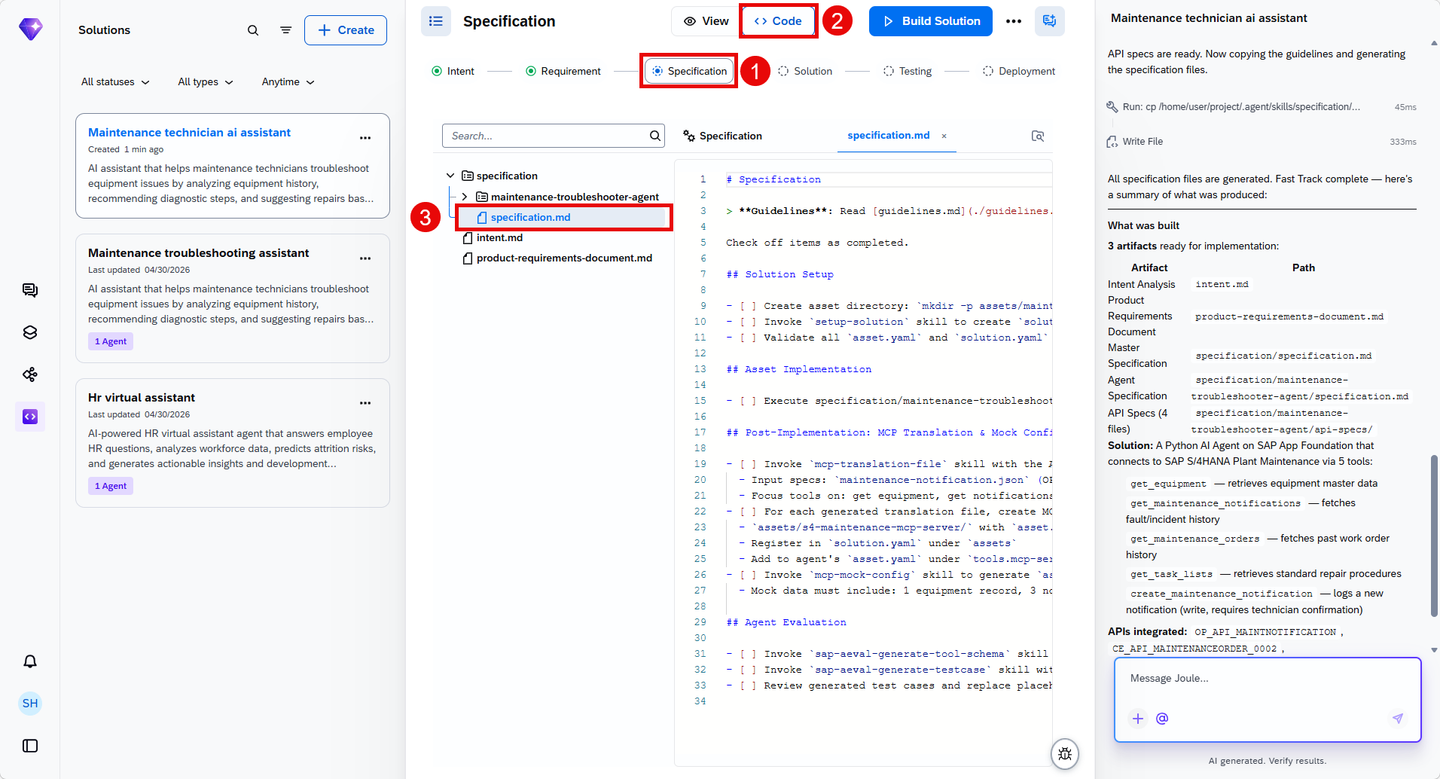Click the bug debug icon at editor bottom
Image resolution: width=1440 pixels, height=779 pixels.
click(x=1065, y=755)
